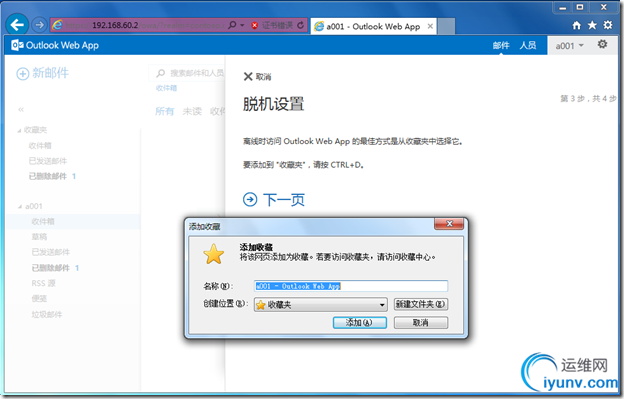Image resolution: width=624 pixels, height=399 pixels.
Task: Click the Outlook Web App logo
Action: tap(55, 45)
